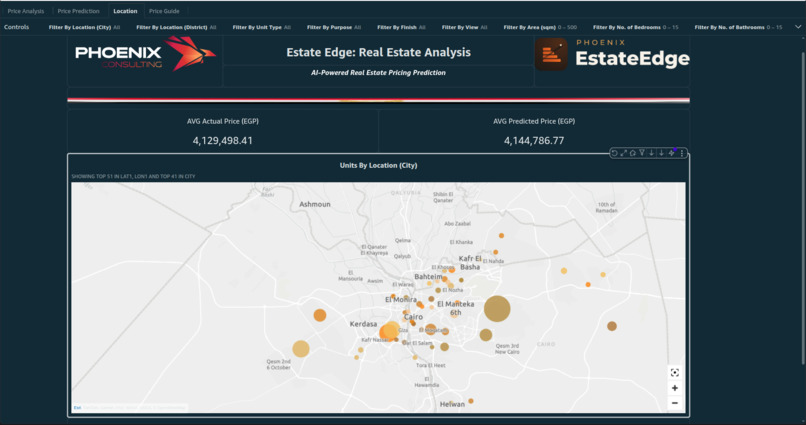
Task: Click the Phoenix Consulting logo
Action: tap(145, 53)
